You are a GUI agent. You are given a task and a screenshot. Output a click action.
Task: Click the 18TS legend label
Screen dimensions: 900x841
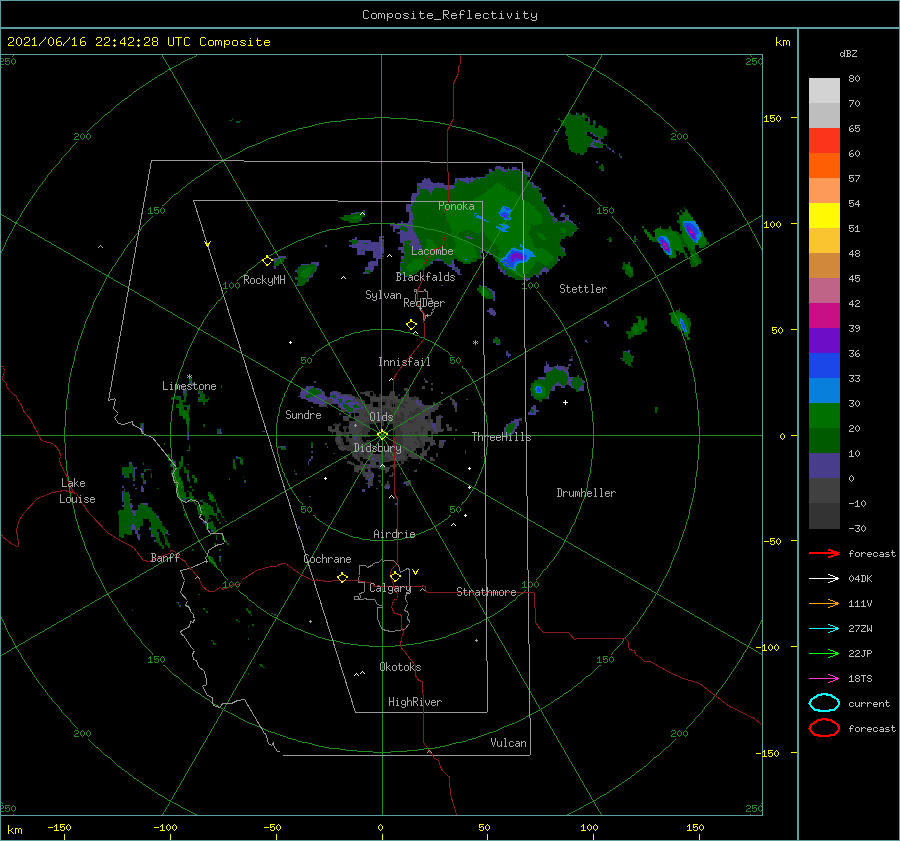(860, 679)
